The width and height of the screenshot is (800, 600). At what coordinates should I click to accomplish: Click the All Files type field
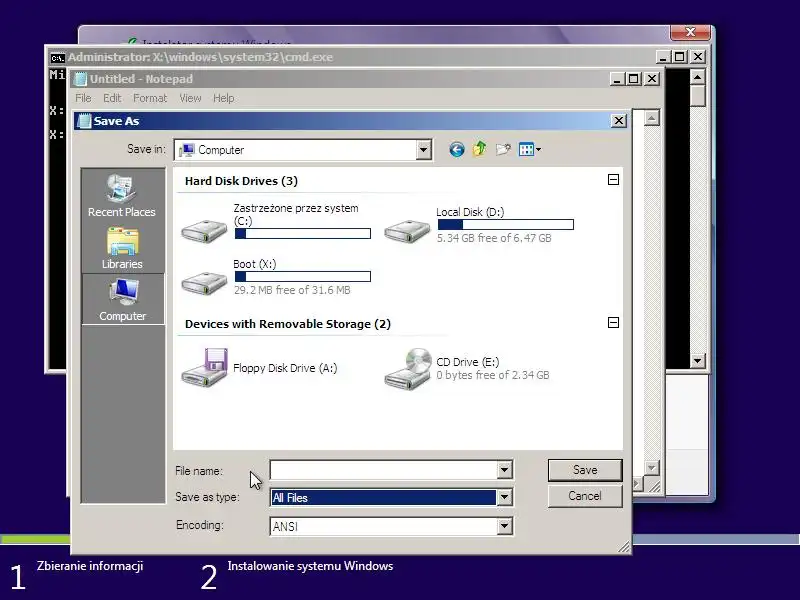point(383,497)
